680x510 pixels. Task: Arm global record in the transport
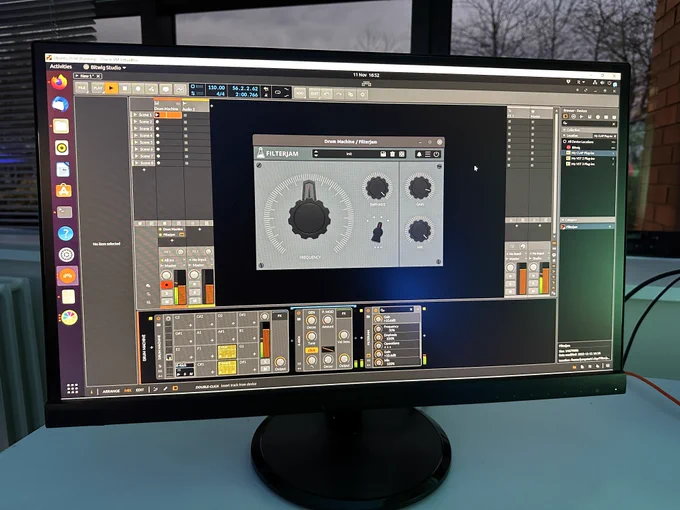click(x=138, y=89)
